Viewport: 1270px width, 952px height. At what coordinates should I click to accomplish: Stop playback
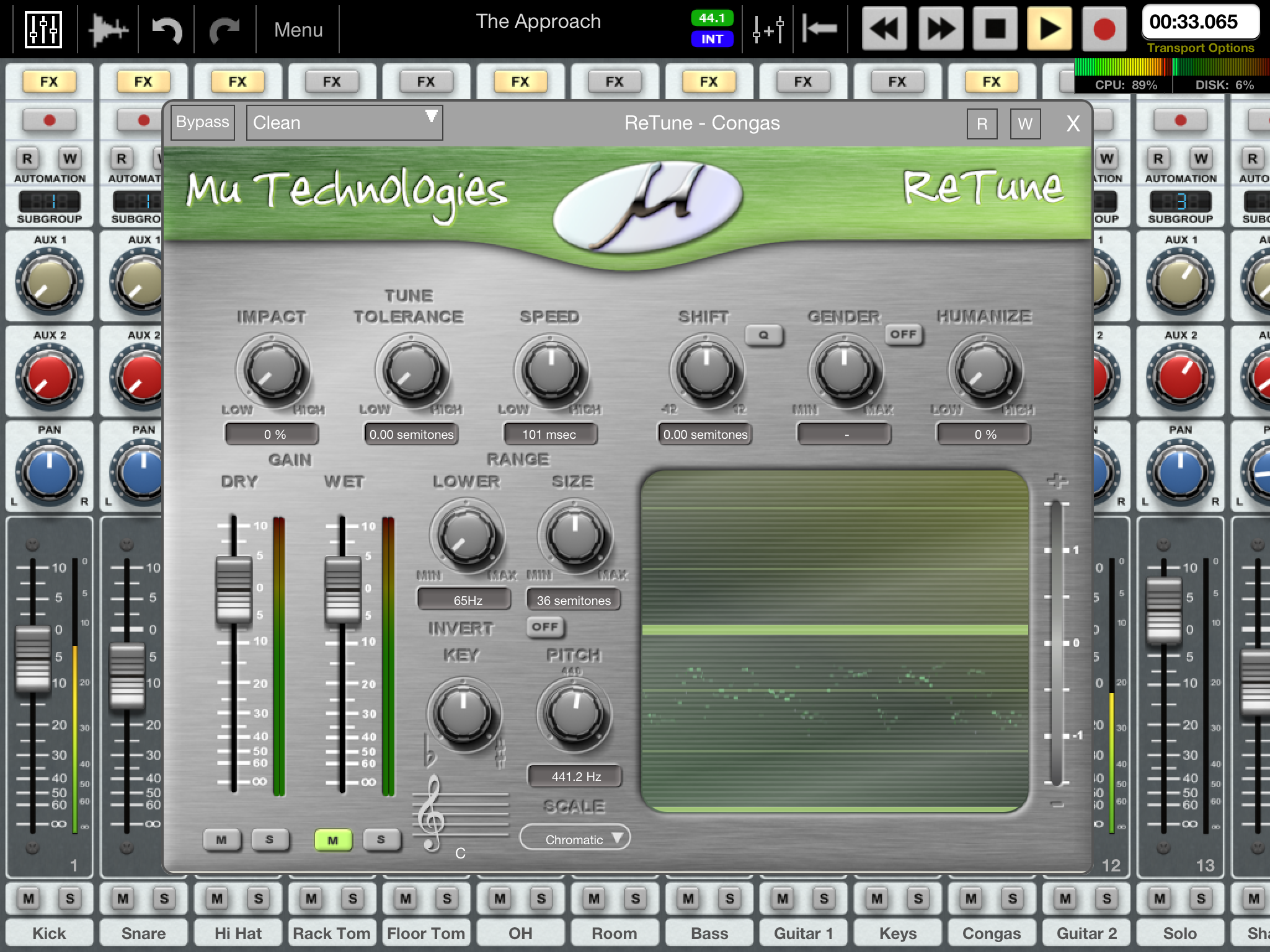click(996, 29)
